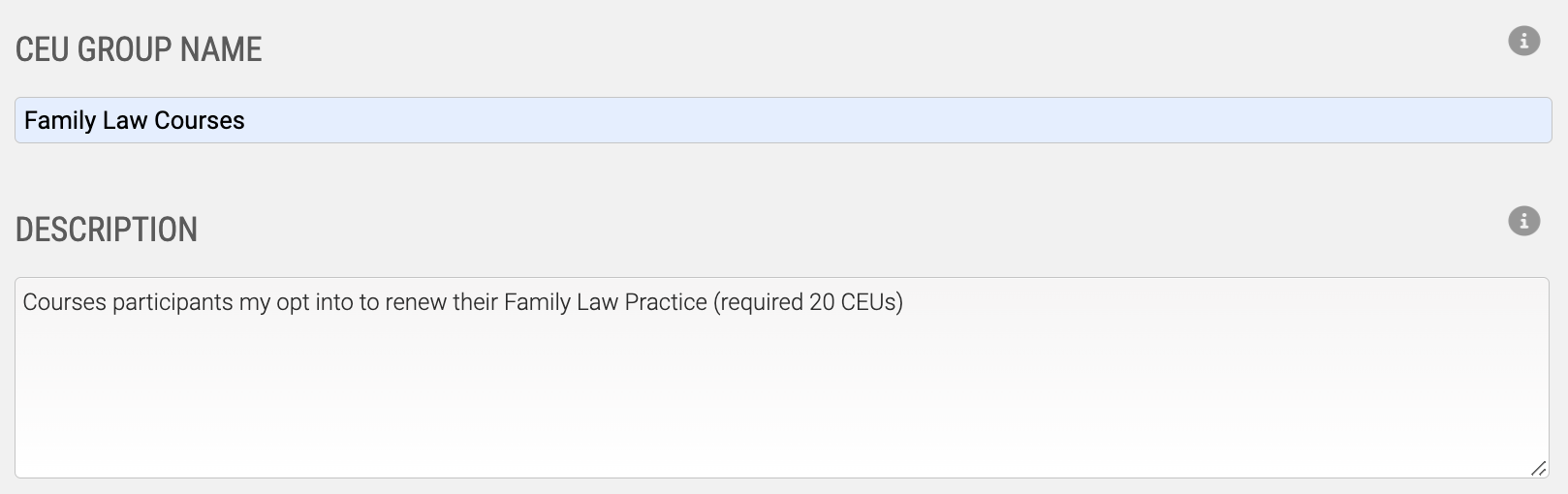Click "(required" in the description text
This screenshot has width=1568, height=494.
coord(758,303)
